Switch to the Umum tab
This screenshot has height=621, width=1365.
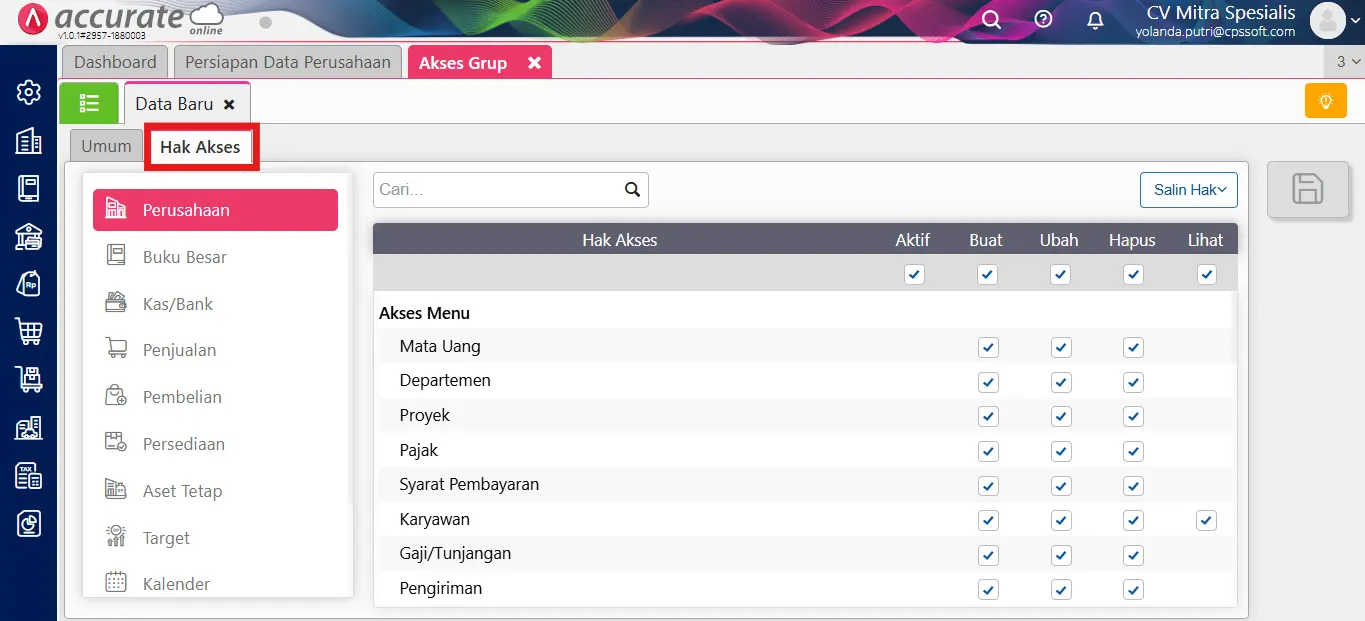pyautogui.click(x=105, y=145)
